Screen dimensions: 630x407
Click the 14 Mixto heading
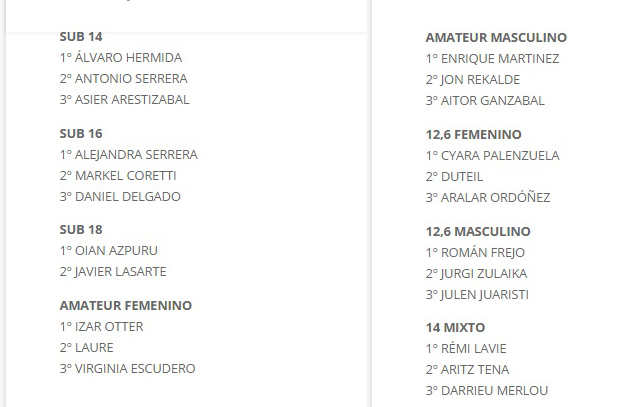pos(455,327)
